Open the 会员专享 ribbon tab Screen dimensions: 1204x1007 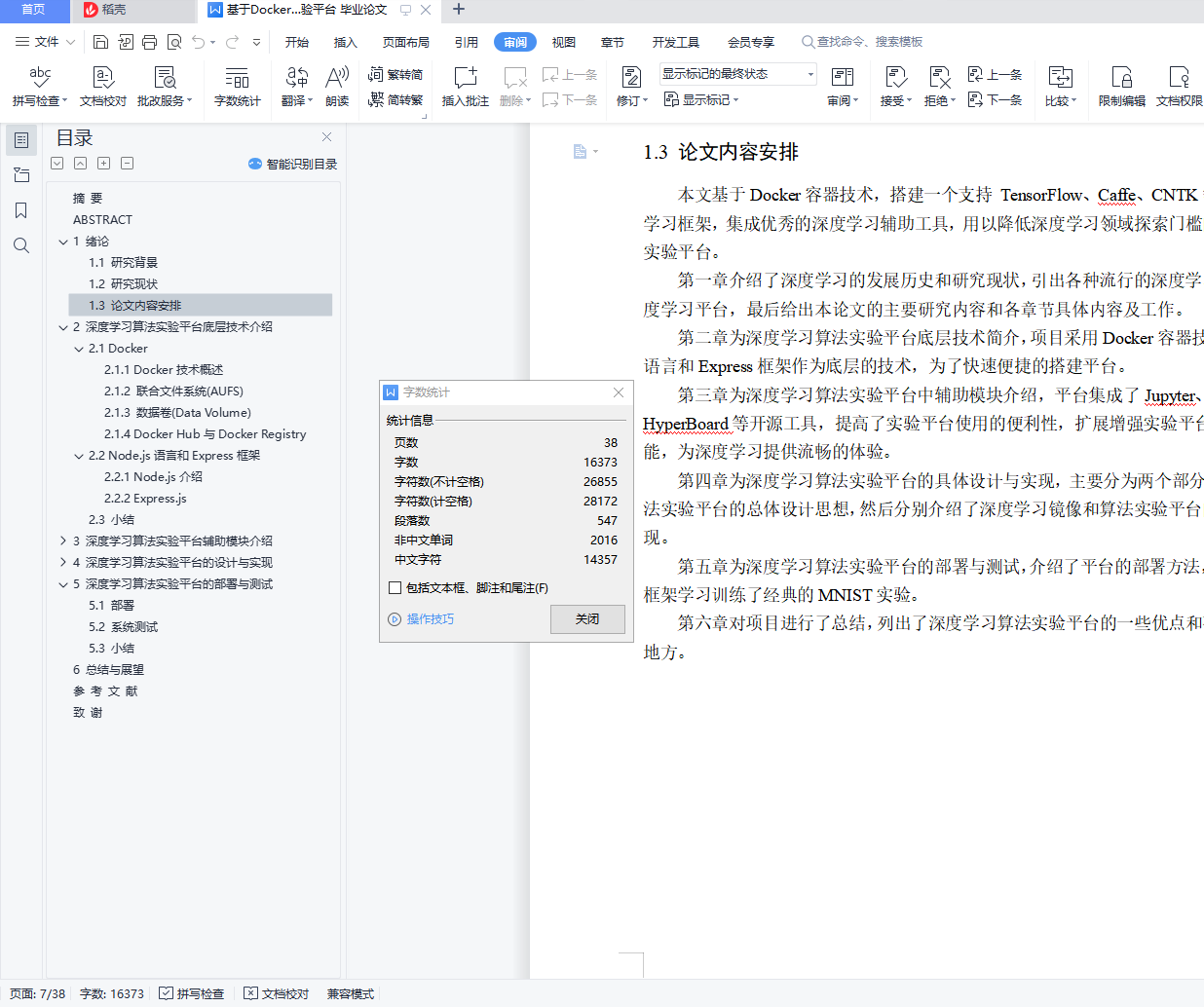[x=751, y=42]
